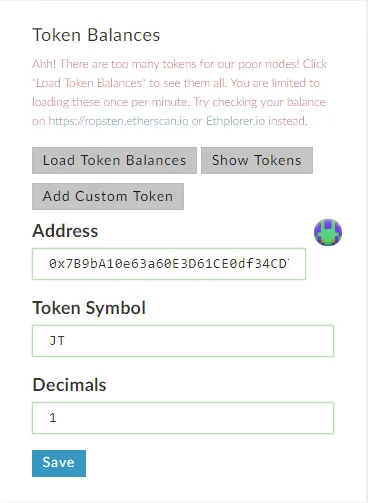Click the address identicon avatar
368x503 pixels.
pos(328,232)
